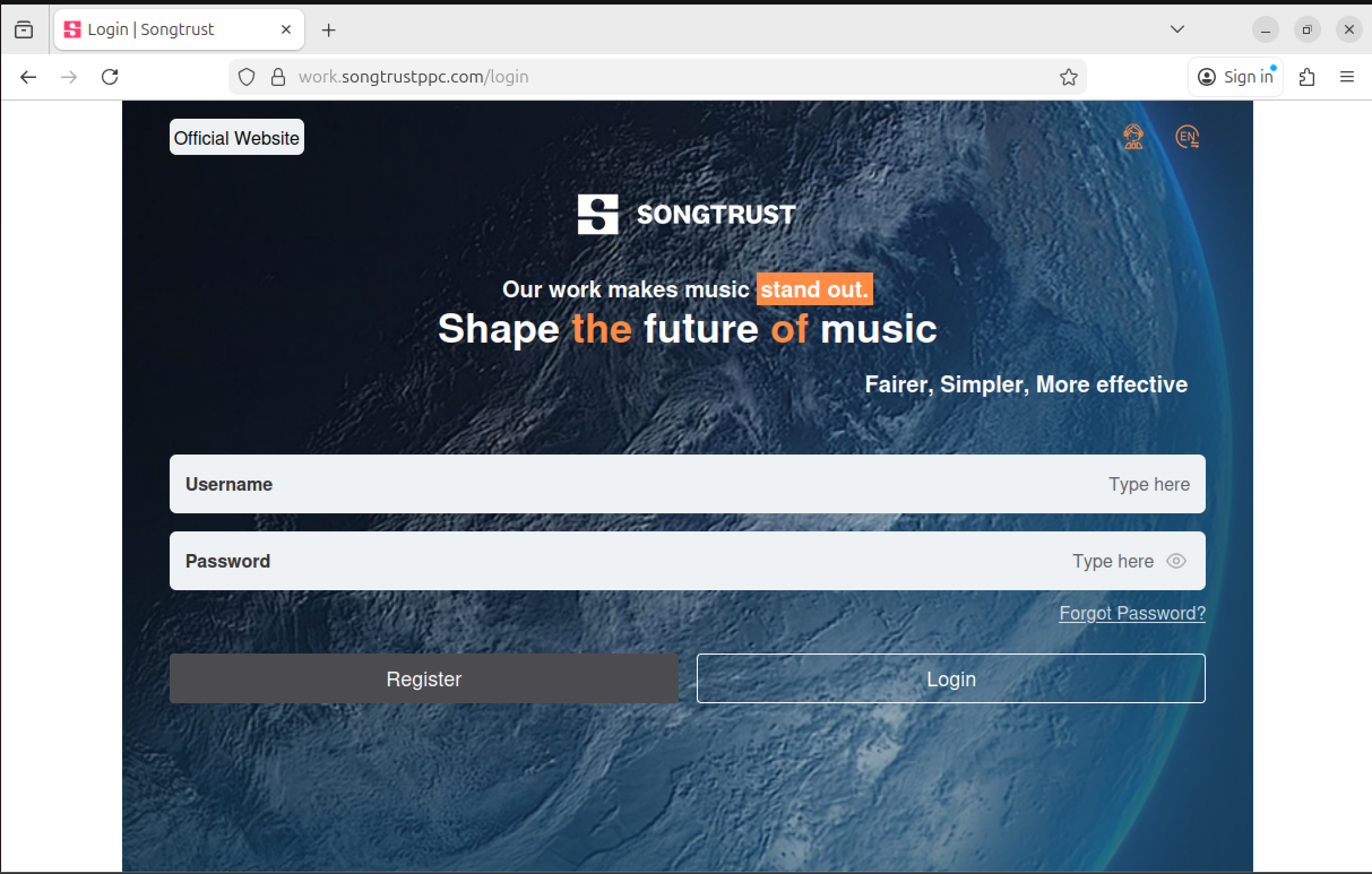Image resolution: width=1372 pixels, height=874 pixels.
Task: Open the customer support headset icon
Action: point(1133,137)
